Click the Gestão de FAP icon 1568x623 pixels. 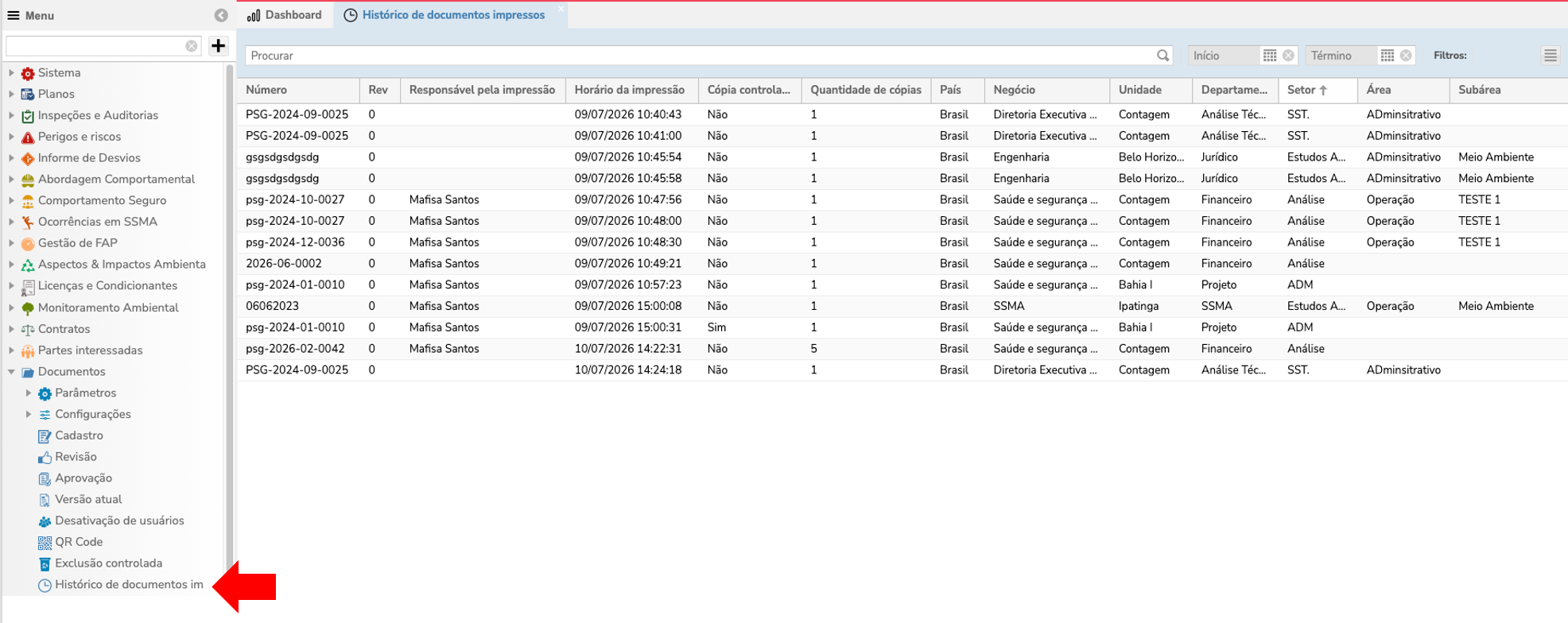28,244
